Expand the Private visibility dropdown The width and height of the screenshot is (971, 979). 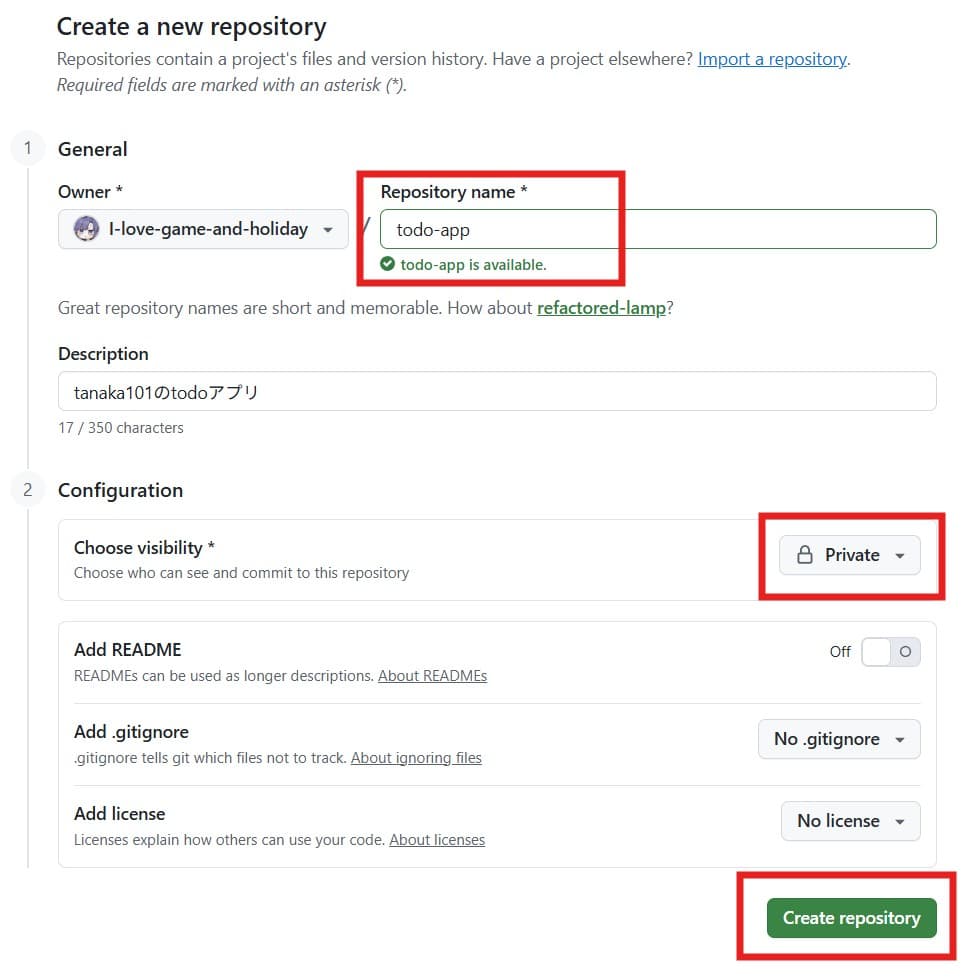850,555
